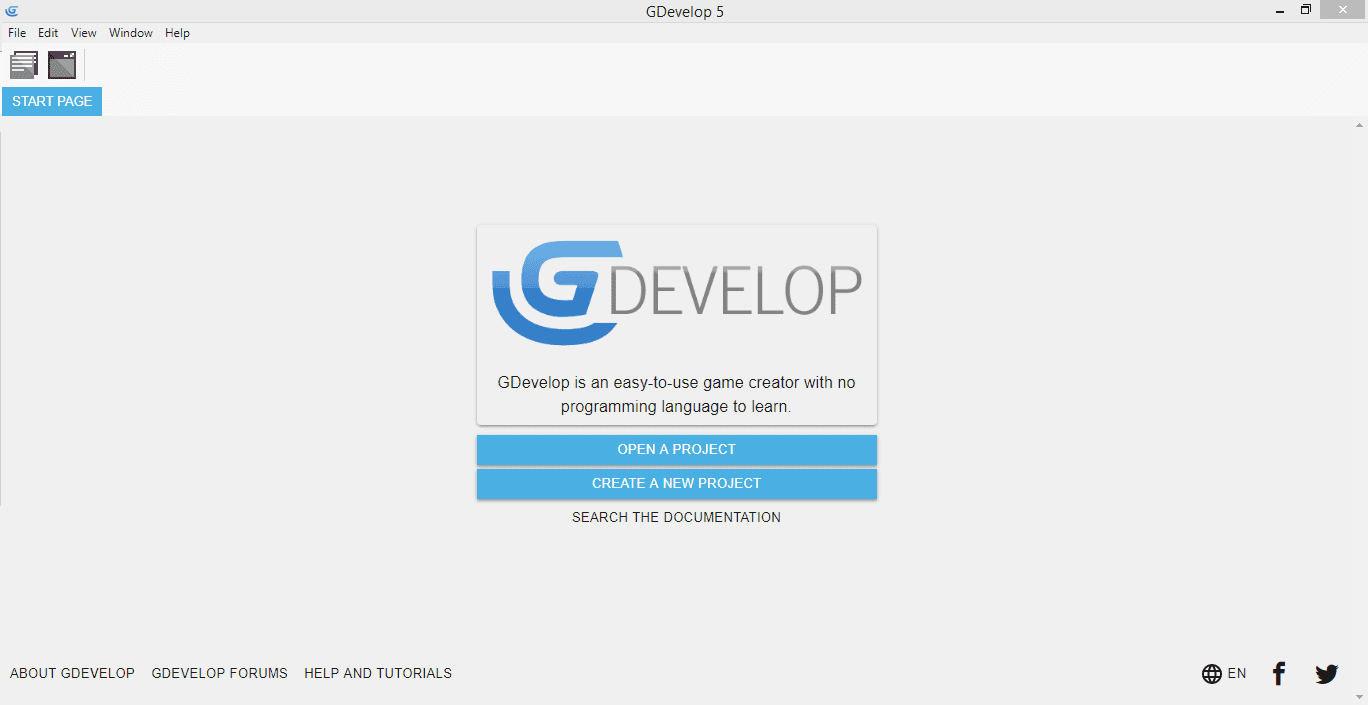Switch to the Start Page tab
Image resolution: width=1368 pixels, height=705 pixels.
(52, 101)
